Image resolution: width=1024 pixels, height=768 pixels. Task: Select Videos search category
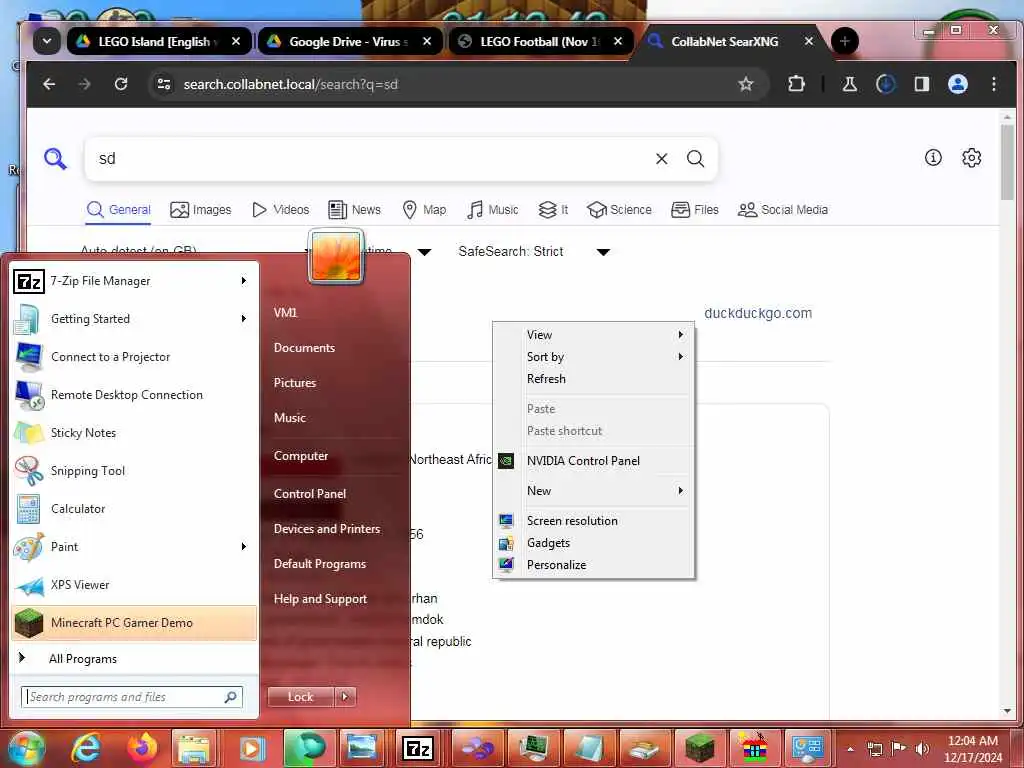[x=281, y=210]
